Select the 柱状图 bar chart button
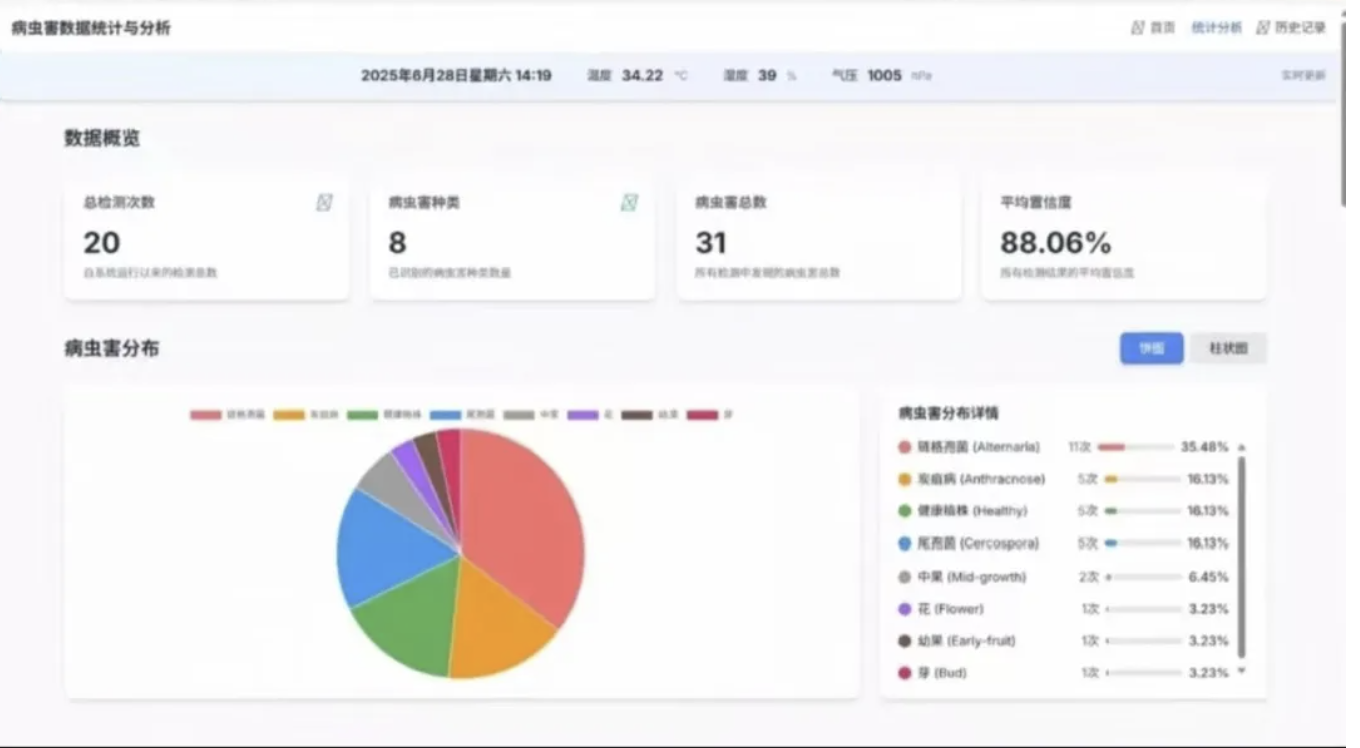 point(1228,348)
